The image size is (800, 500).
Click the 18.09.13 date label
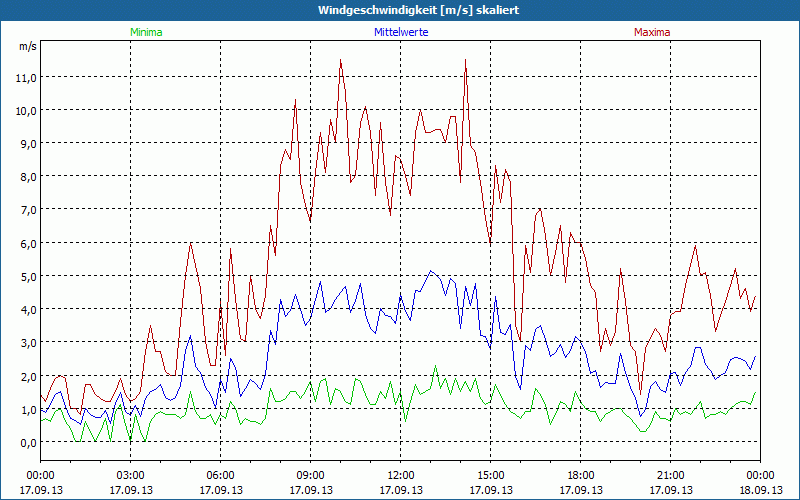pyautogui.click(x=760, y=490)
